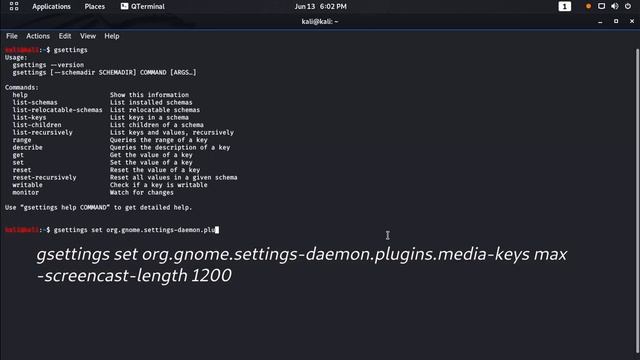This screenshot has height=360, width=640.
Task: Click the 'Use "gsettings help COMMAND"' hint line
Action: (98, 207)
